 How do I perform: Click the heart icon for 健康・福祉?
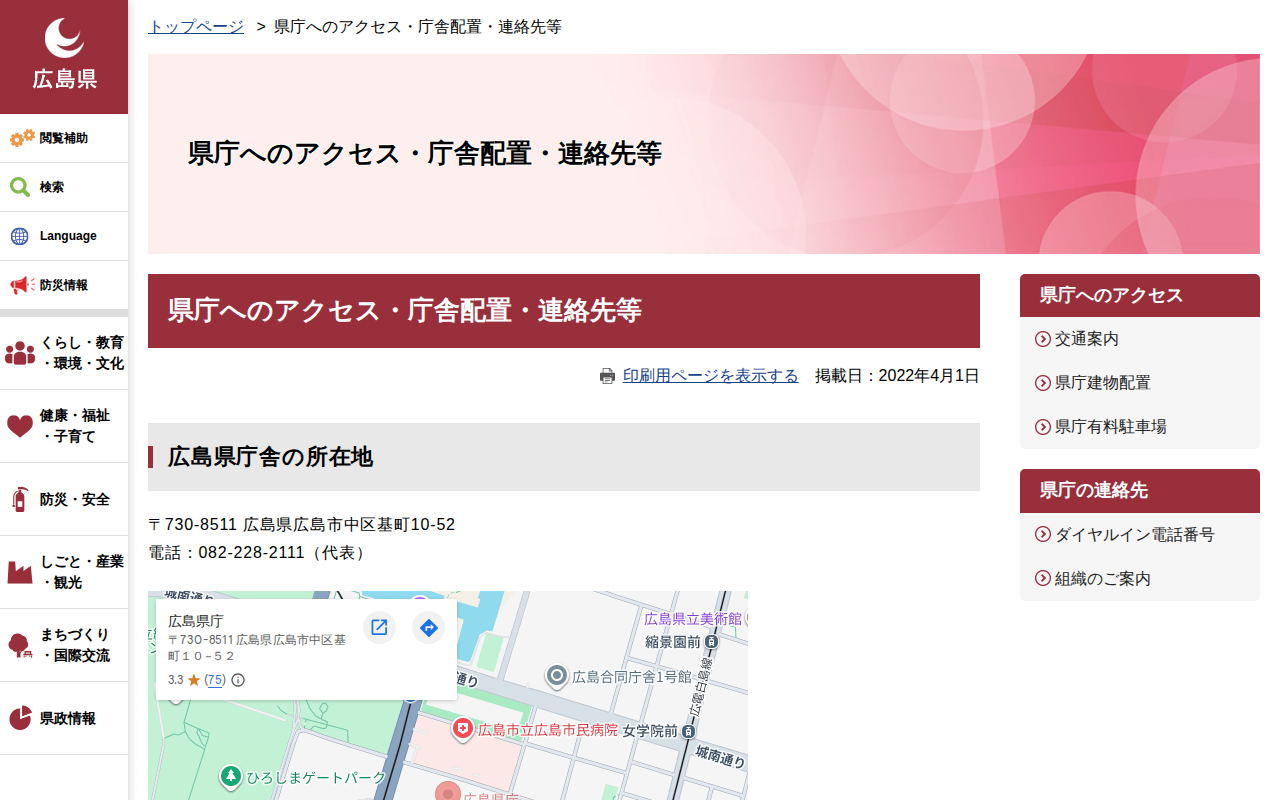[20, 426]
